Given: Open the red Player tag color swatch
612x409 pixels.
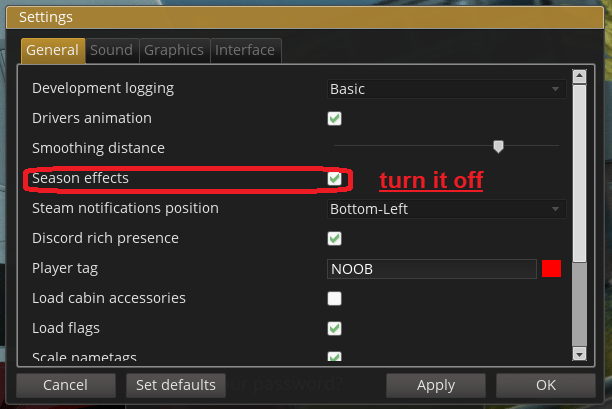Looking at the screenshot, I should pyautogui.click(x=551, y=268).
